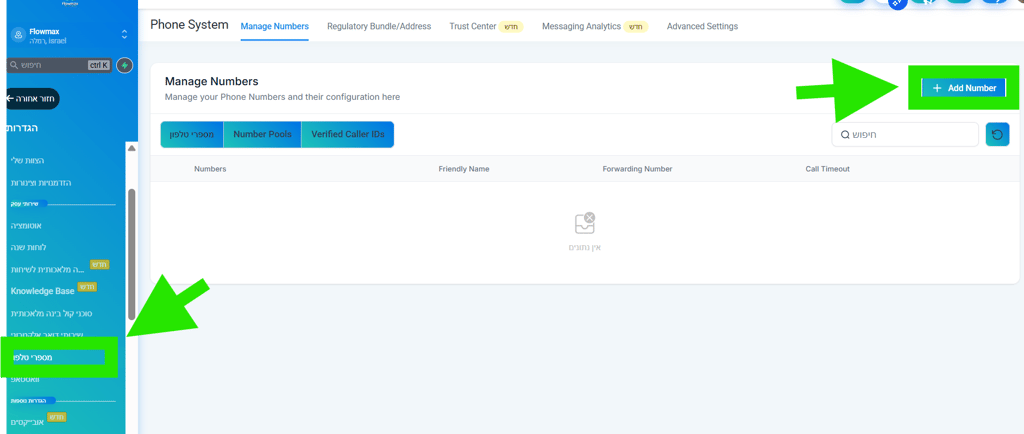Open Knowledge Base in the sidebar

[x=42, y=291]
